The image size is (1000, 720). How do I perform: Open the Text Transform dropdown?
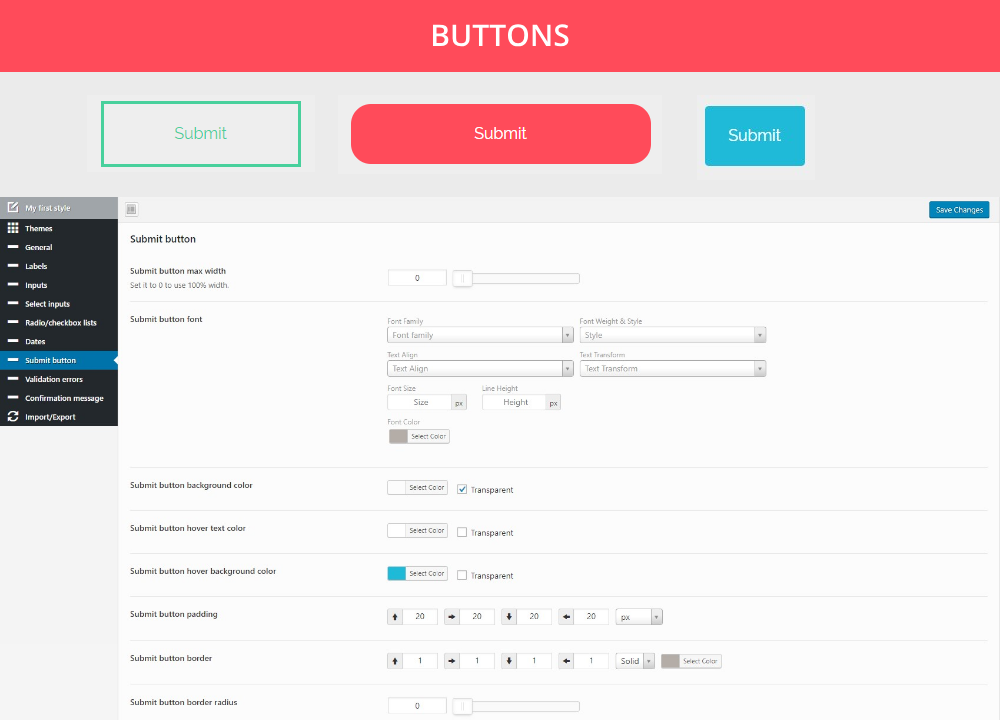[673, 369]
